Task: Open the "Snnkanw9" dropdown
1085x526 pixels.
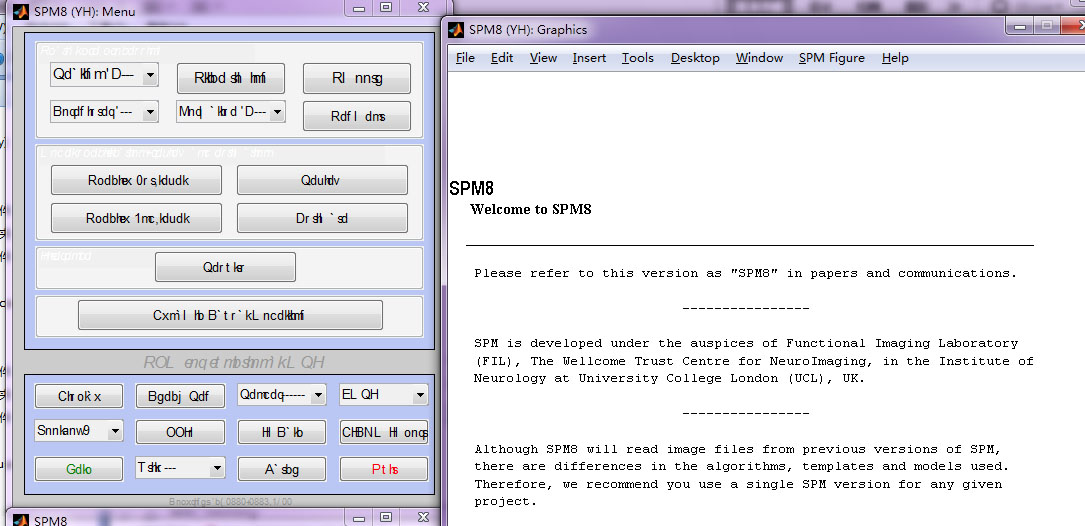Action: [78, 430]
